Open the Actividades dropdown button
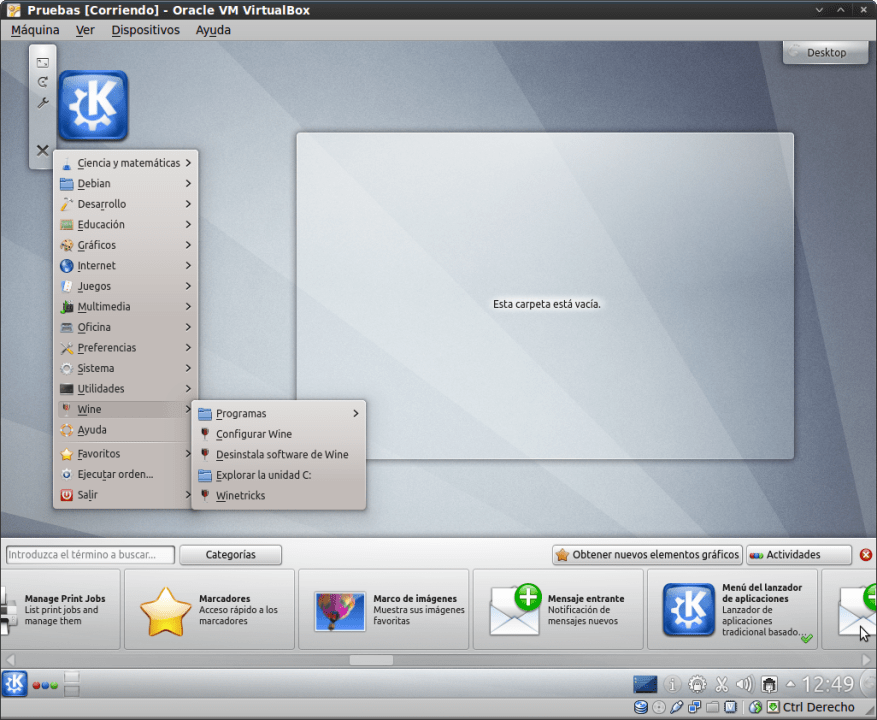 tap(799, 555)
